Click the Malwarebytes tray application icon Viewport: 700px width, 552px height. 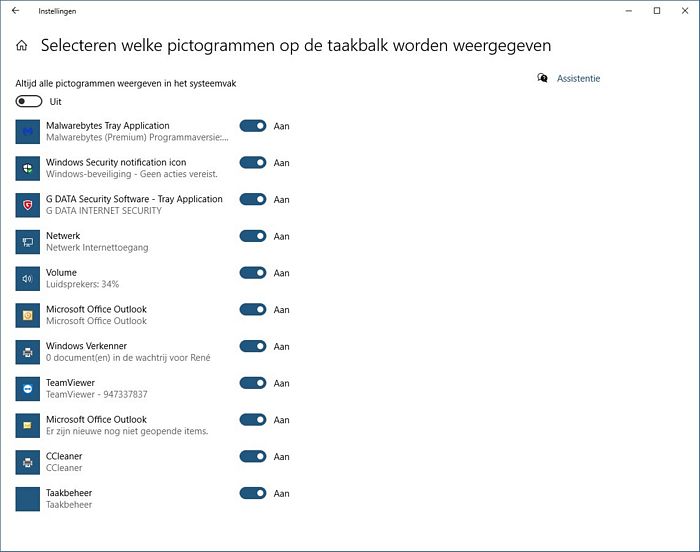pyautogui.click(x=28, y=132)
